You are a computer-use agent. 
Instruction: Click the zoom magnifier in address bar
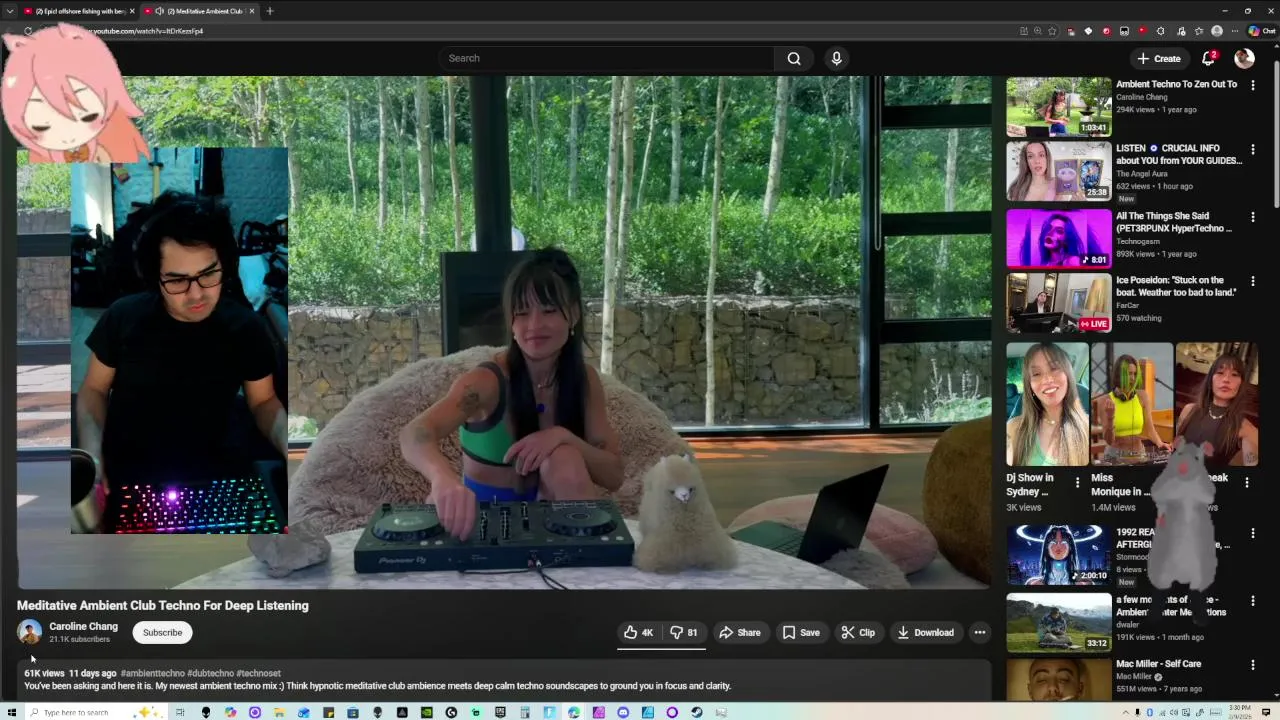click(1038, 31)
